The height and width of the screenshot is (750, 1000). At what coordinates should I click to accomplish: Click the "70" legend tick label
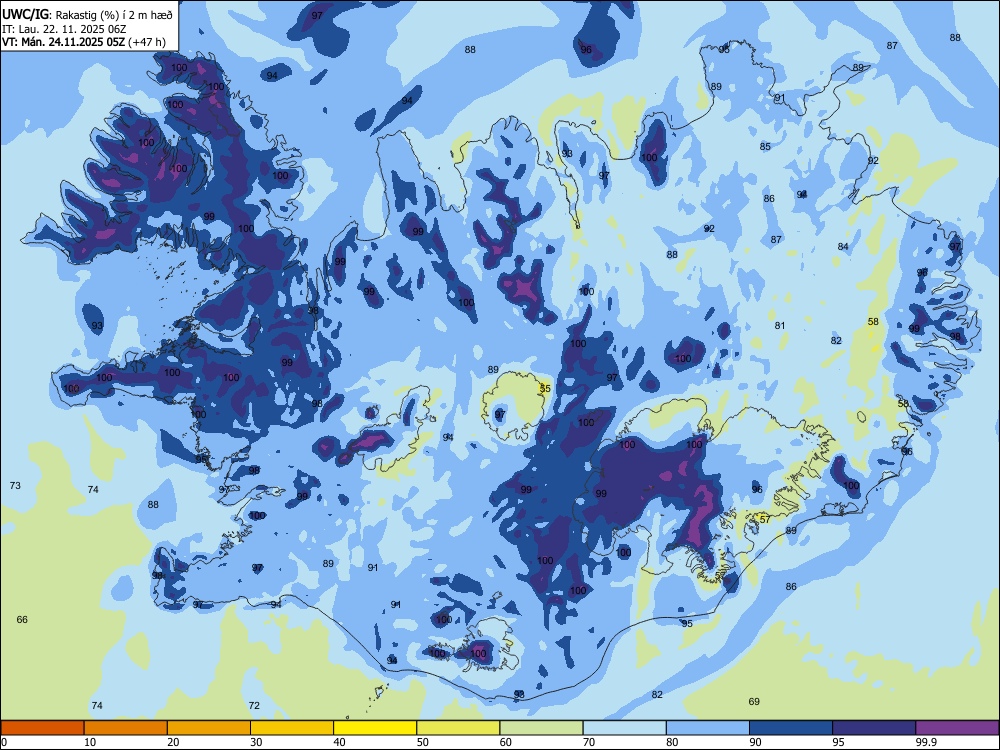point(589,742)
